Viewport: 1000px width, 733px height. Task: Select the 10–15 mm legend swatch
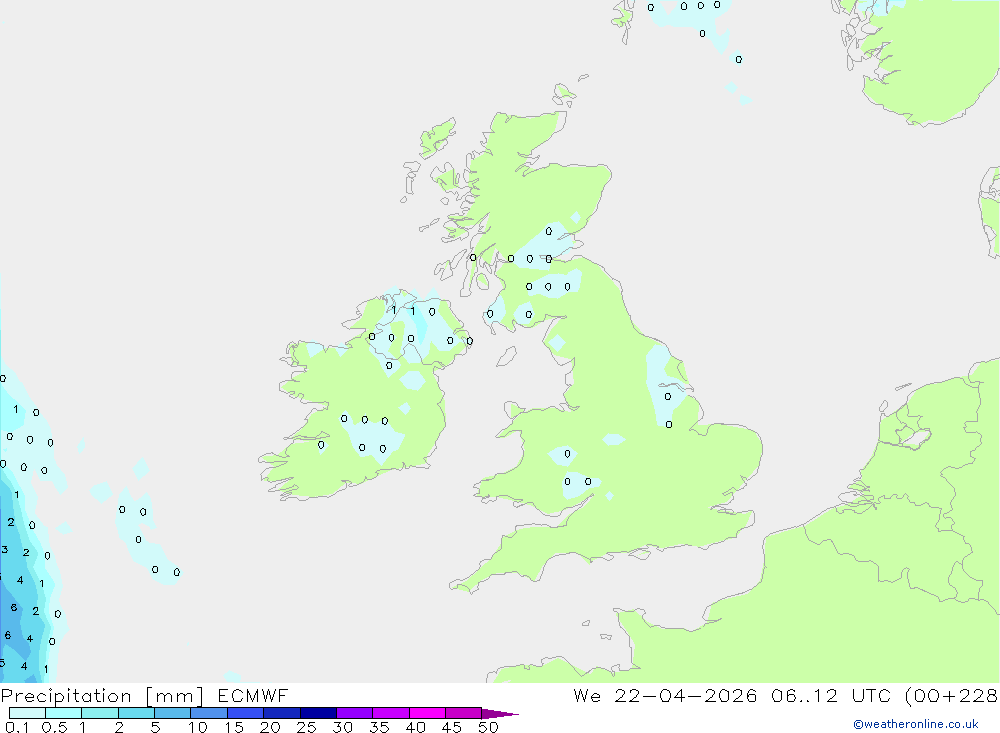coord(209,713)
